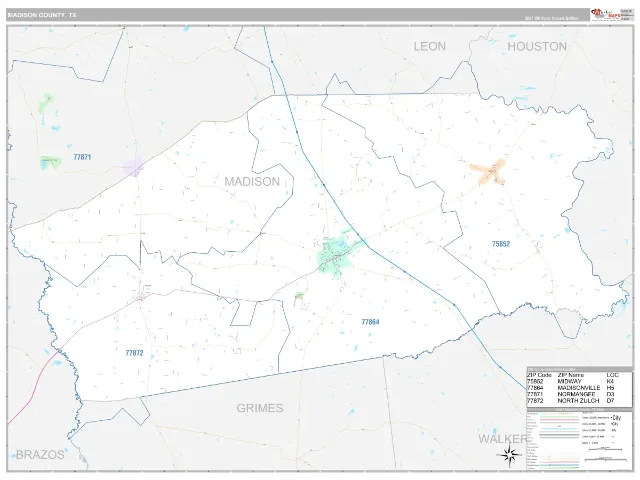Click the BRAZOS county label
This screenshot has width=640, height=480.
(x=40, y=455)
